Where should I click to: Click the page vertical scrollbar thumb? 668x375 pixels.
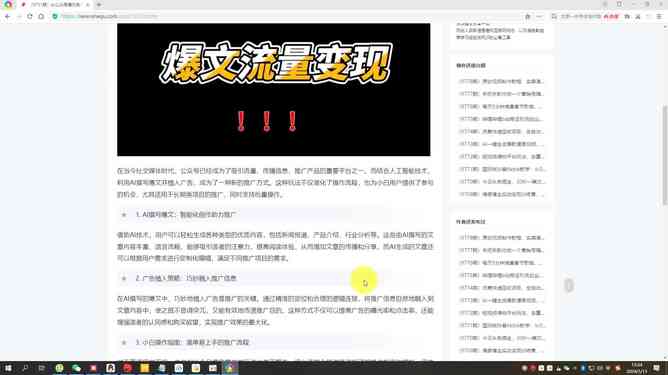click(x=665, y=156)
